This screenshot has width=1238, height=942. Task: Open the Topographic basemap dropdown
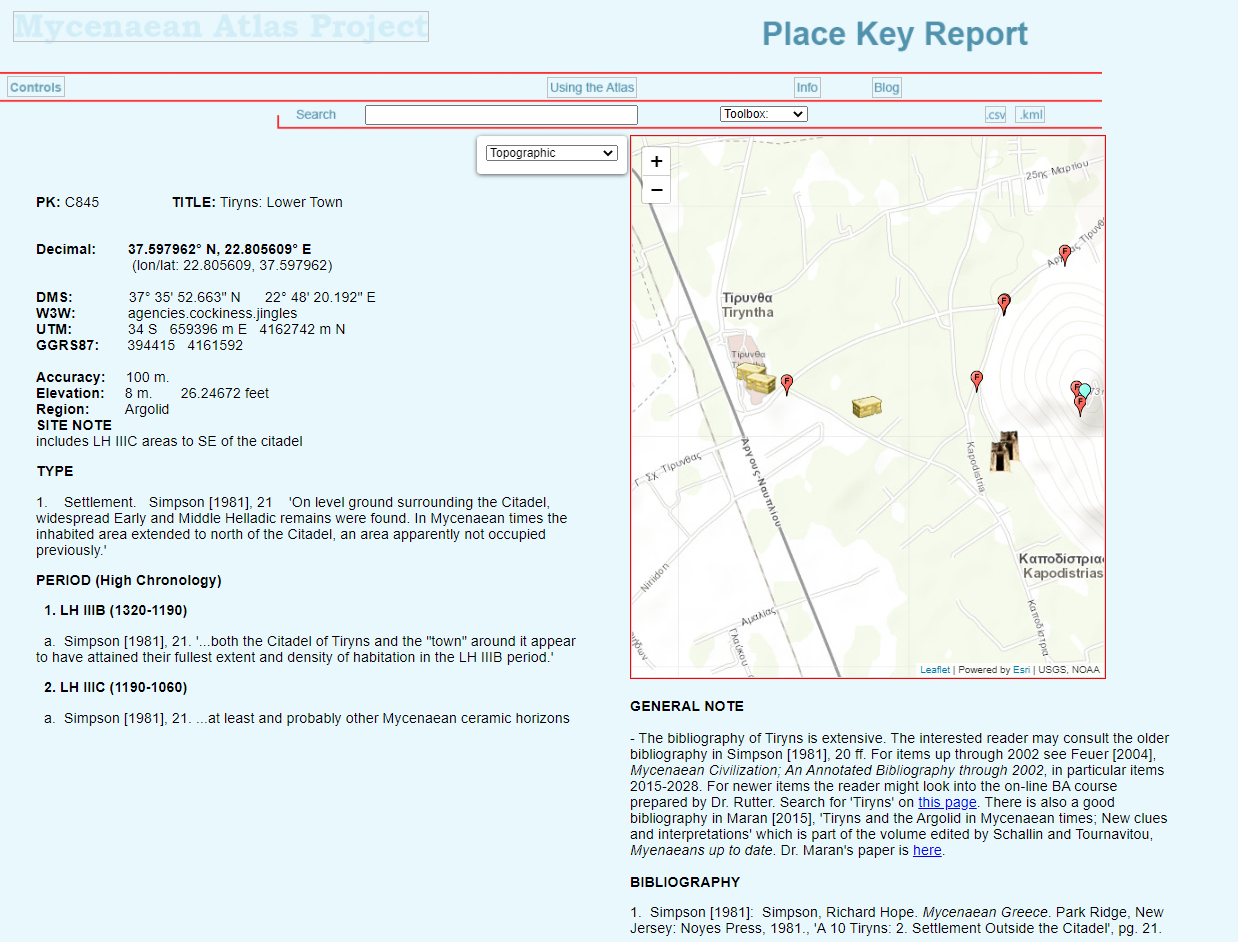[x=552, y=153]
